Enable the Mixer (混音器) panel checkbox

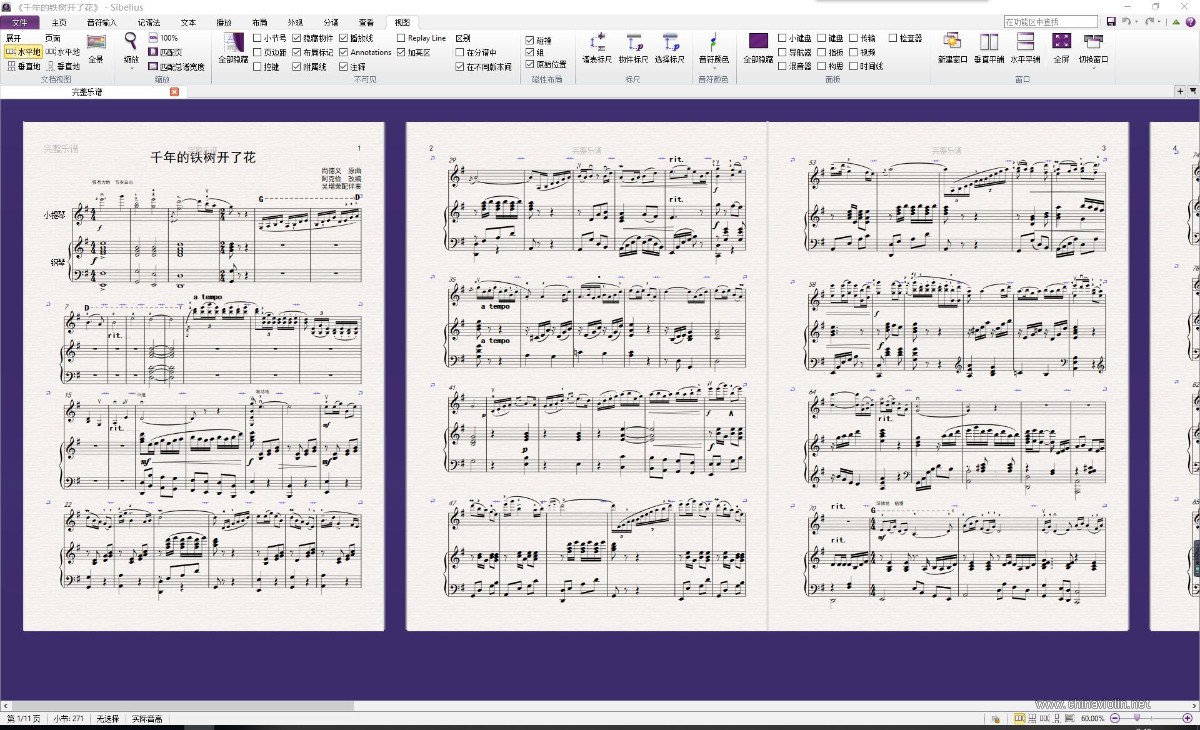point(783,67)
